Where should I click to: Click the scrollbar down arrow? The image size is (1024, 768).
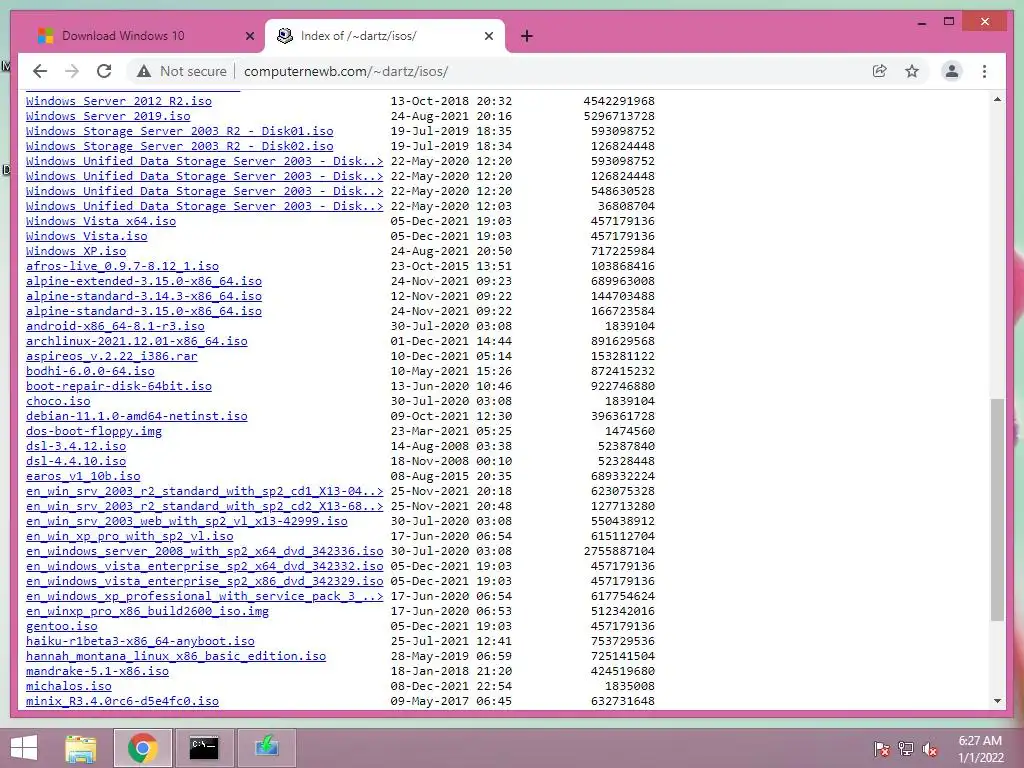[x=997, y=701]
